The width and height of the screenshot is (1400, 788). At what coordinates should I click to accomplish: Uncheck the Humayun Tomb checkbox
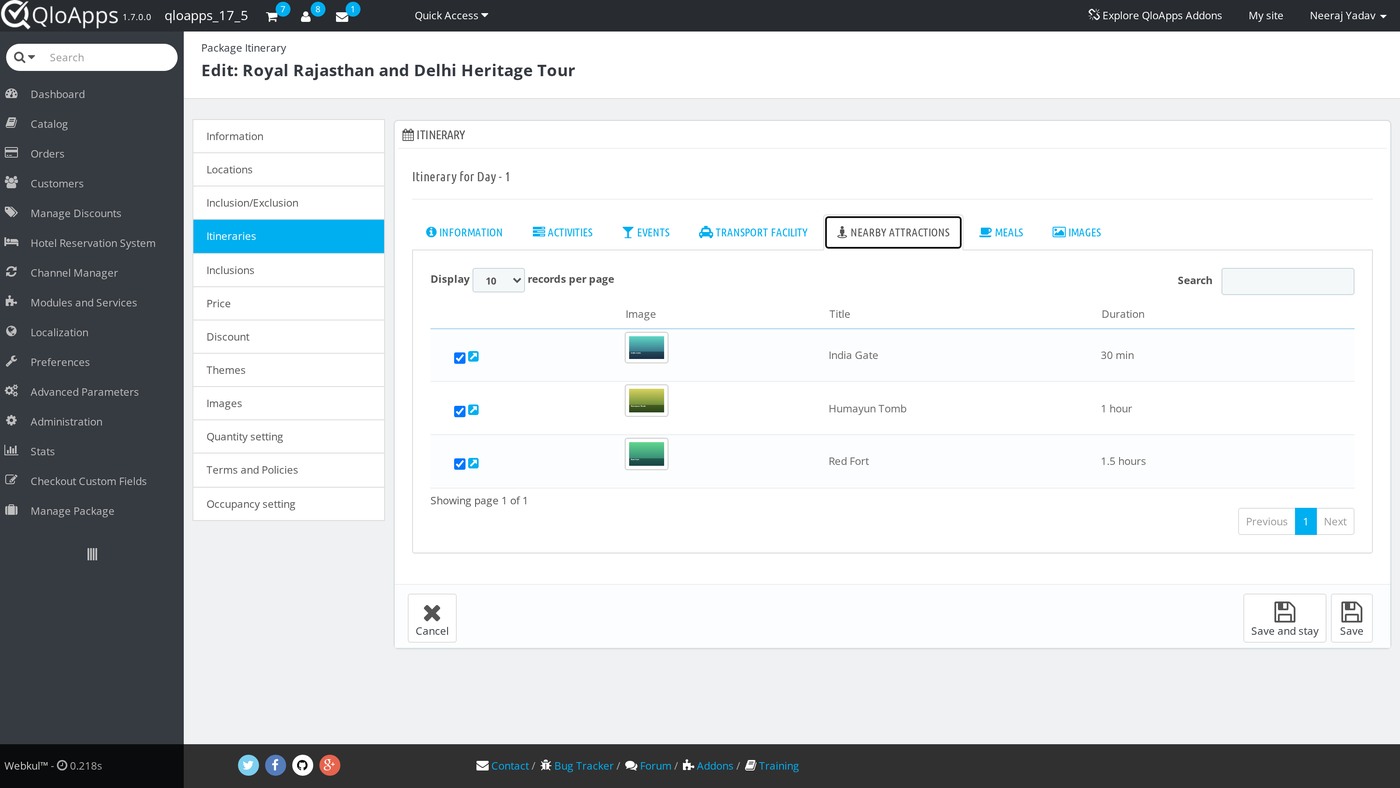[460, 411]
